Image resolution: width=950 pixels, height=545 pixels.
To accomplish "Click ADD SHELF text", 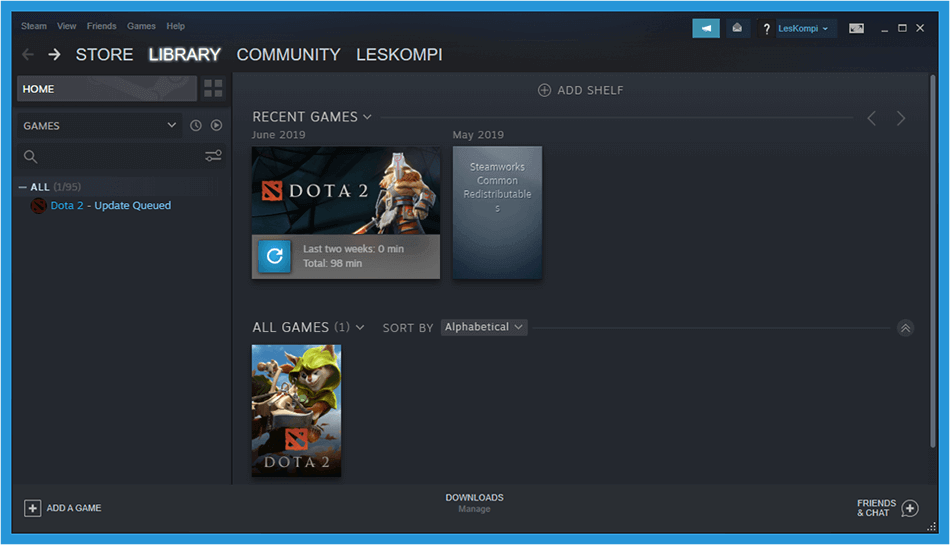I will (590, 90).
